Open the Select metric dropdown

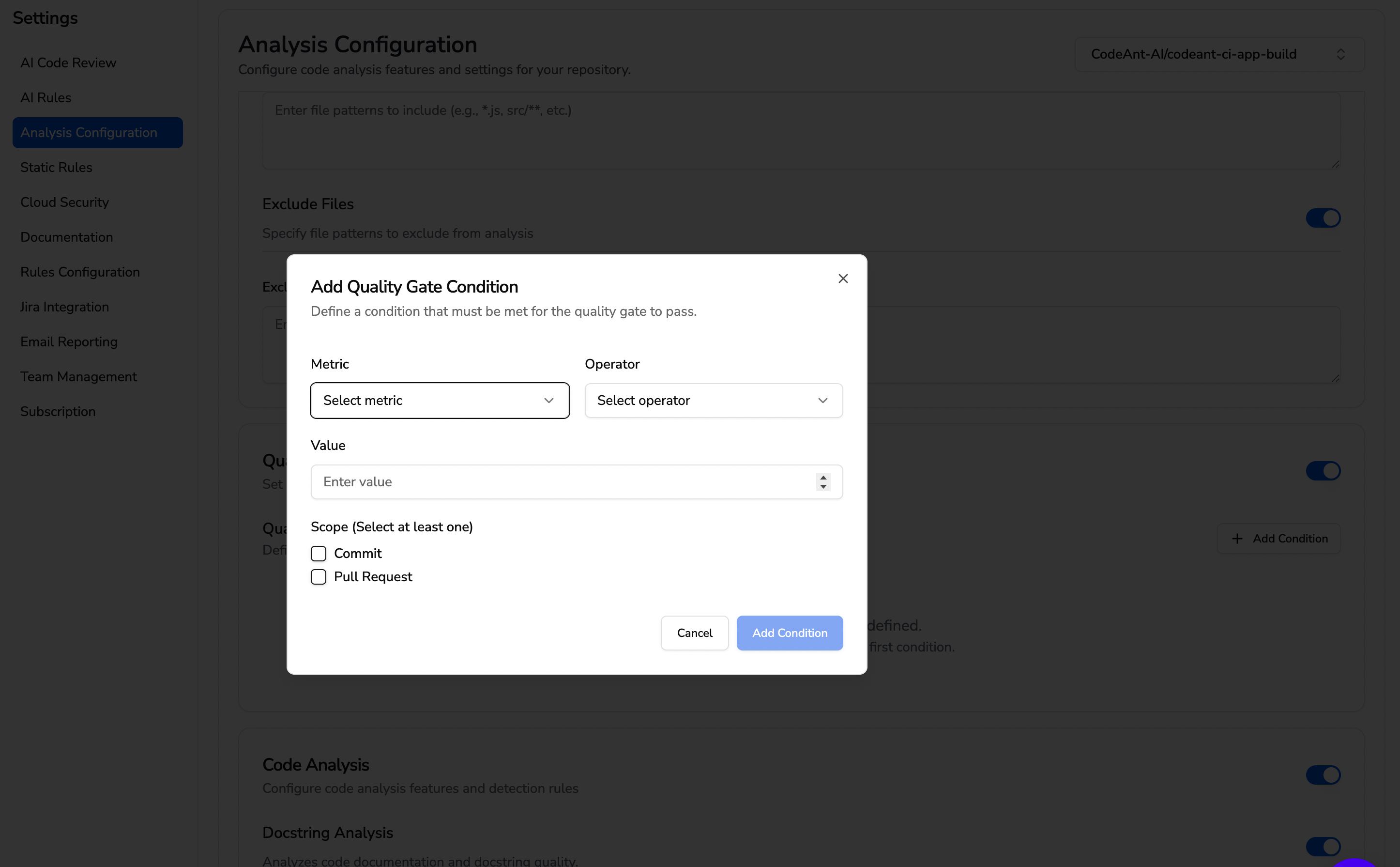(x=440, y=400)
